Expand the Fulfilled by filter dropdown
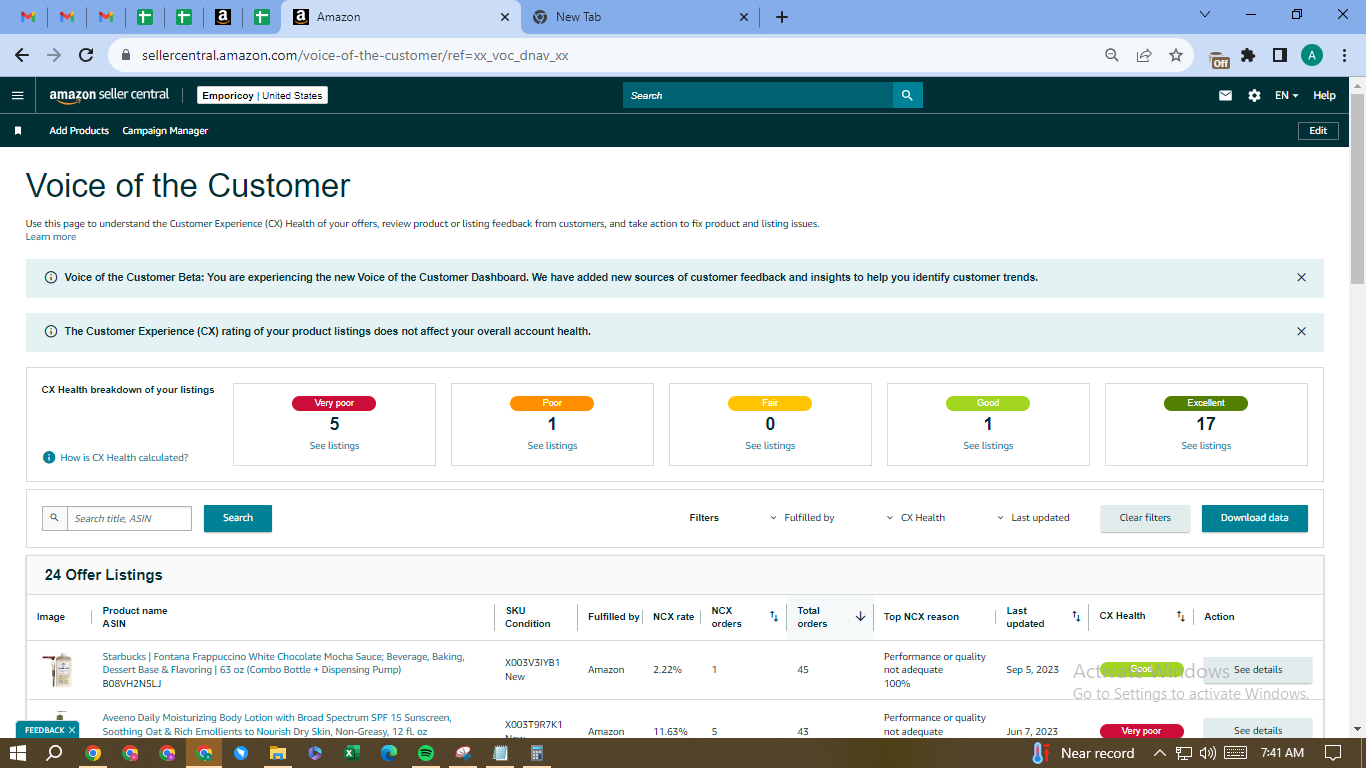 click(x=802, y=518)
